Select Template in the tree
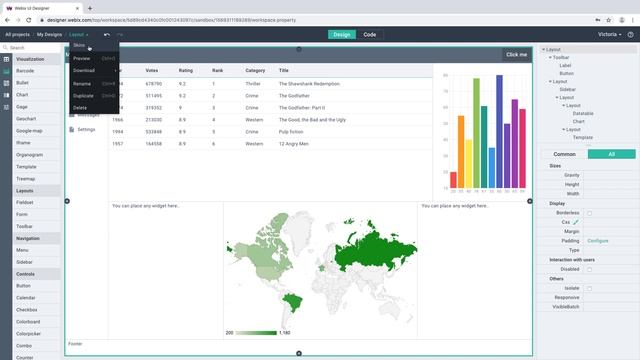This screenshot has height=360, width=640. [x=583, y=138]
